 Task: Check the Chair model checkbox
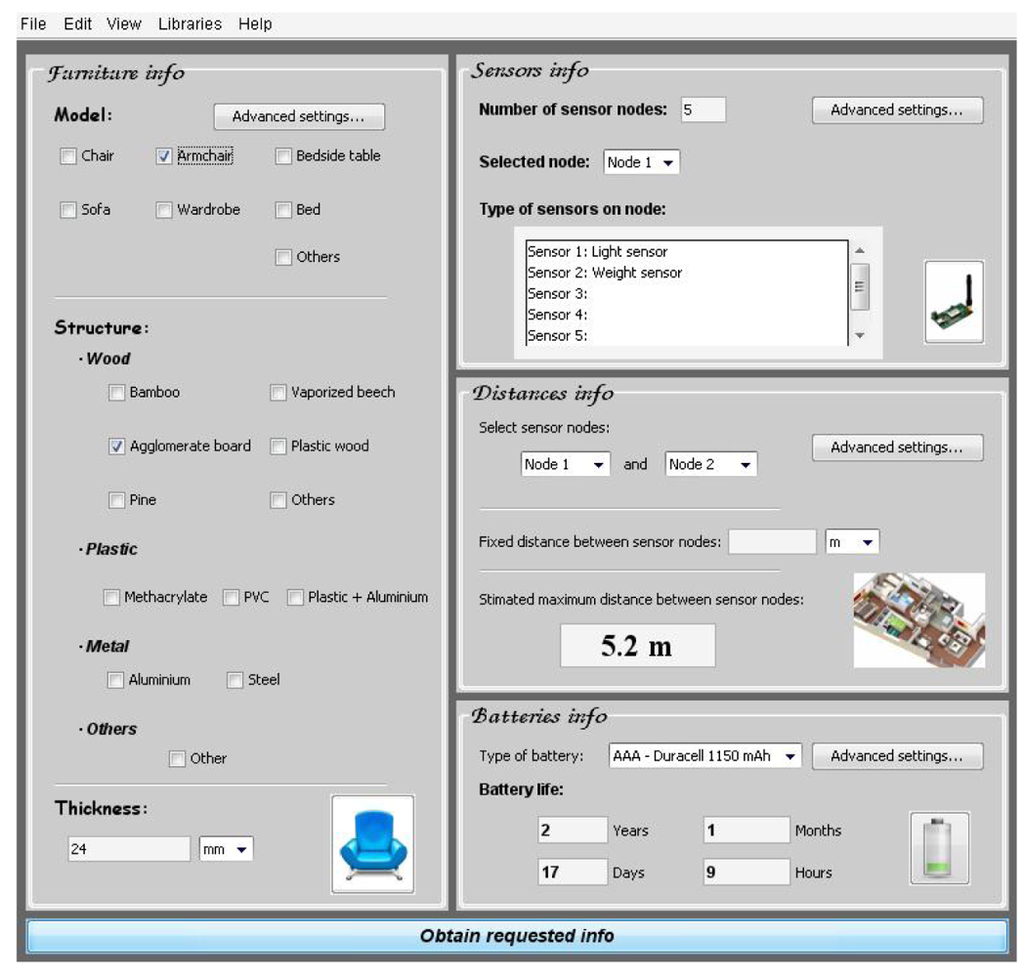click(68, 156)
